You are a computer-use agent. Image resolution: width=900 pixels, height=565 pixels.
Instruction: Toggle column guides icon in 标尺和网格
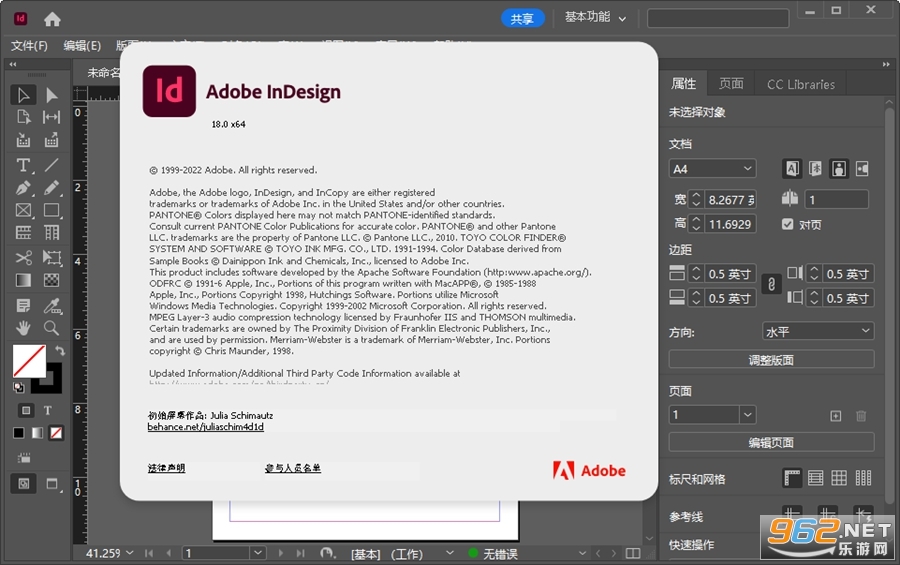(x=863, y=478)
